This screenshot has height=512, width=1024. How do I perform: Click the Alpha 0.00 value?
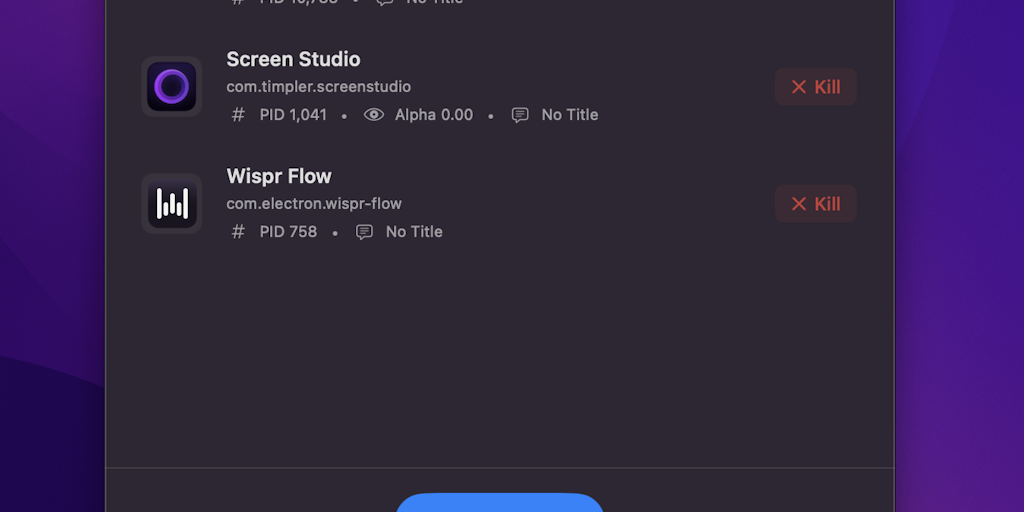[x=434, y=115]
